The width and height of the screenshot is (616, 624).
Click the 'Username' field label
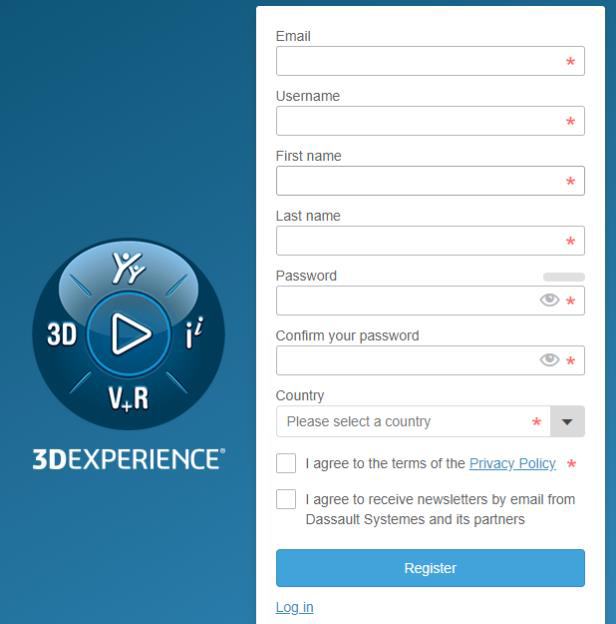308,96
